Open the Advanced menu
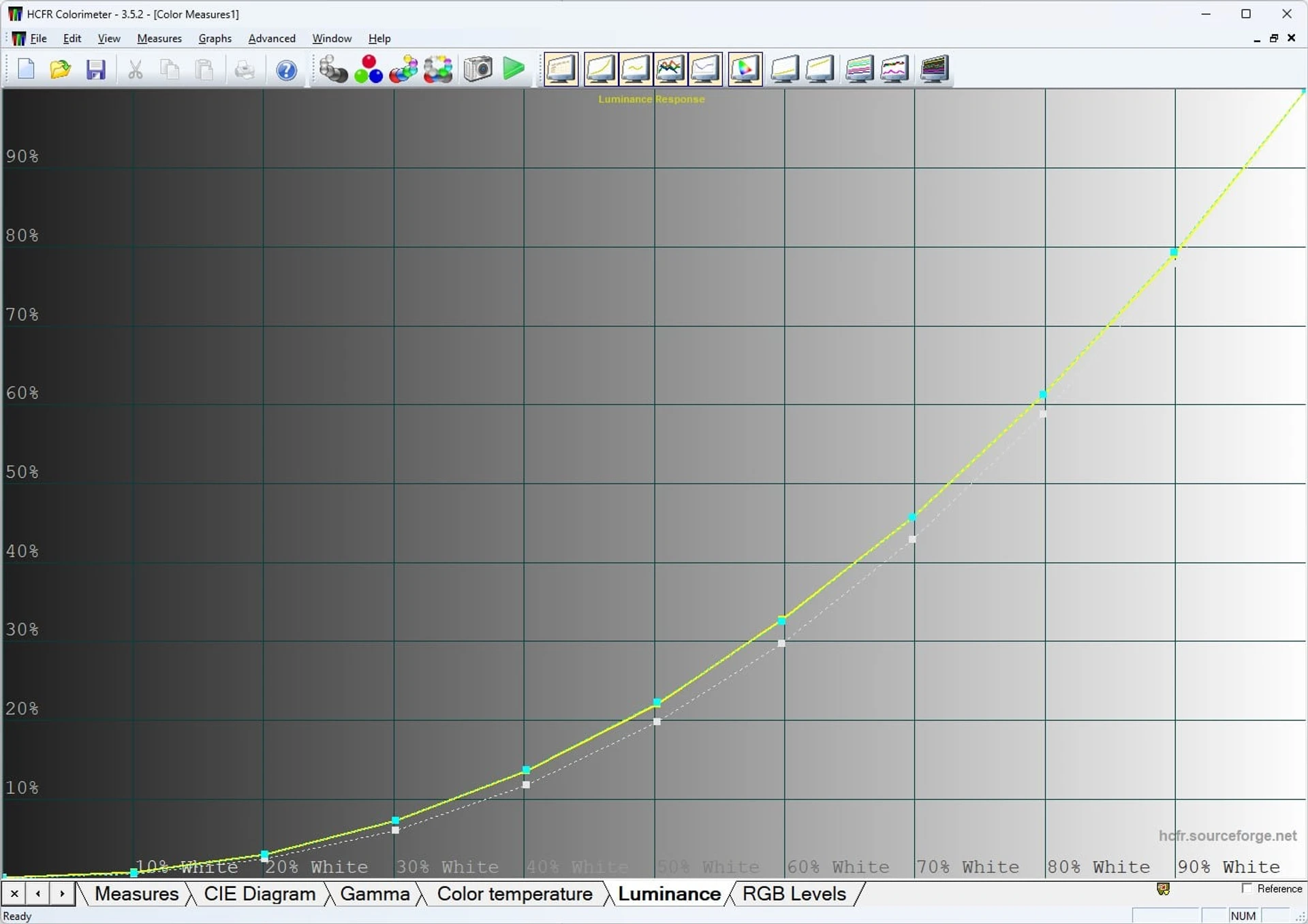 pos(272,38)
